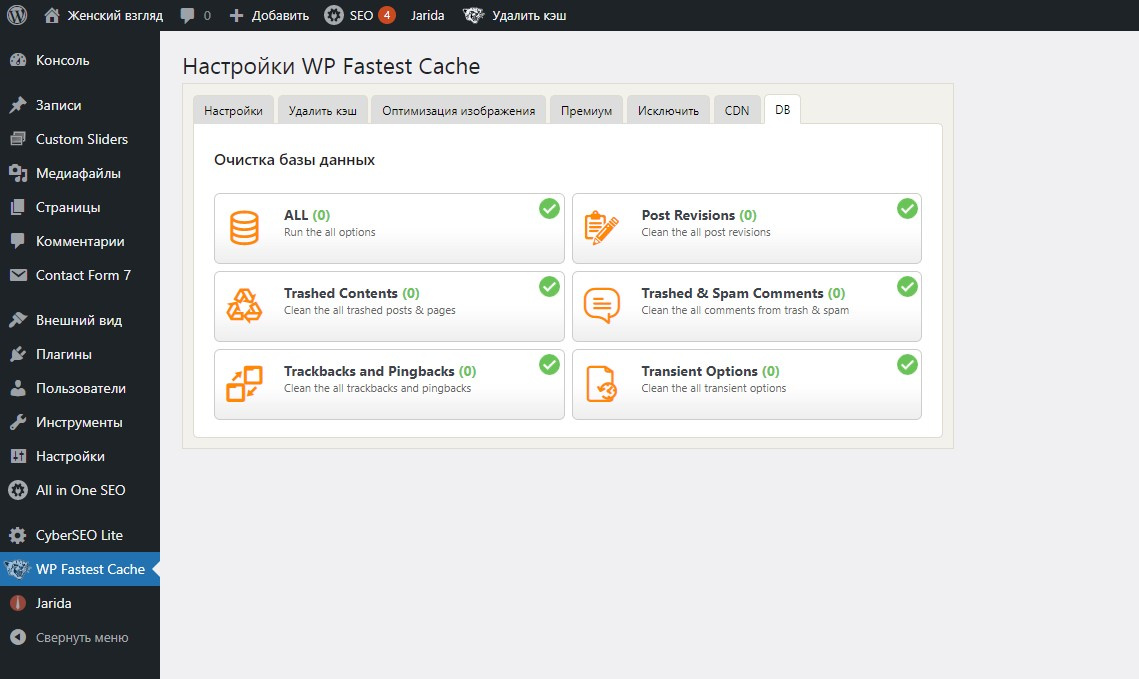Click green checkmark on Post Revisions card

[x=907, y=208]
